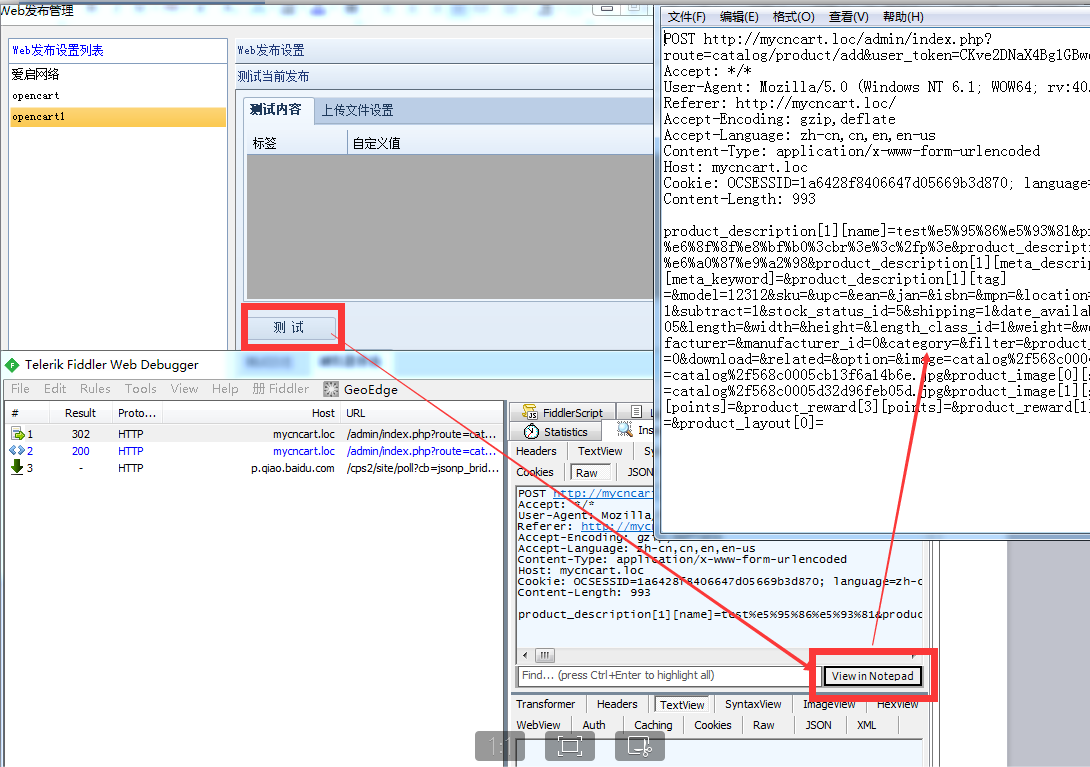Open the Rules menu in Fiddler
The height and width of the screenshot is (767, 1090).
click(x=95, y=389)
